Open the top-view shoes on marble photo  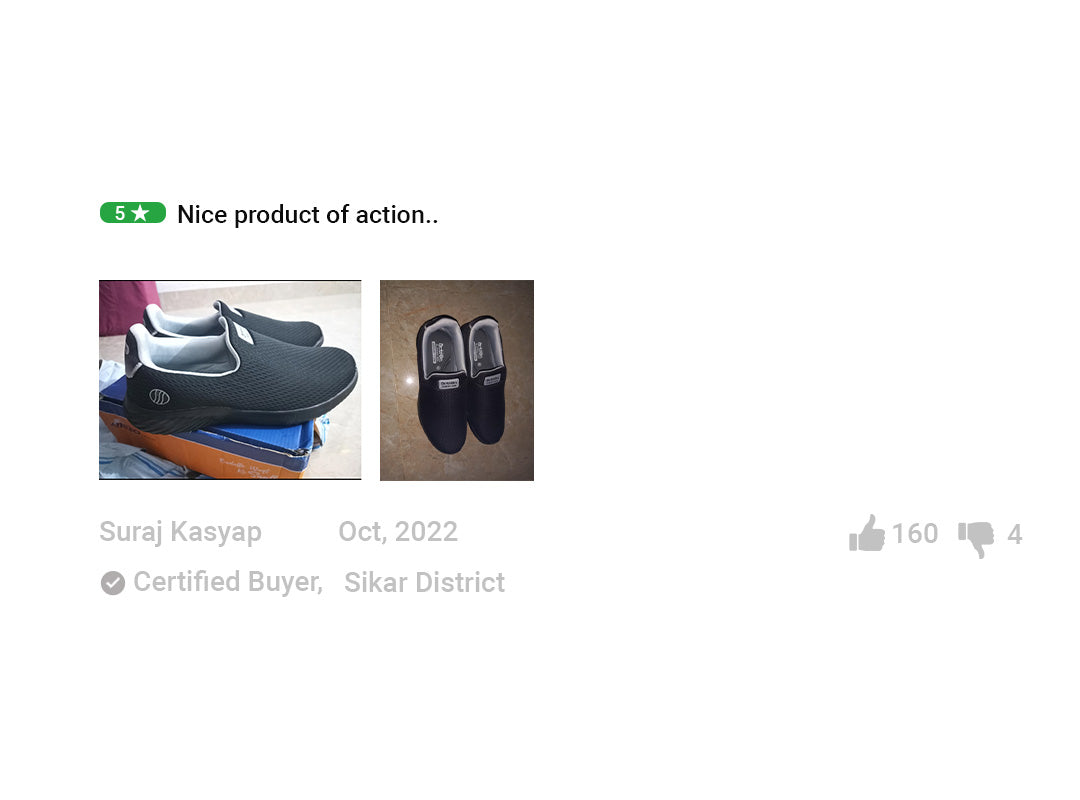[457, 380]
